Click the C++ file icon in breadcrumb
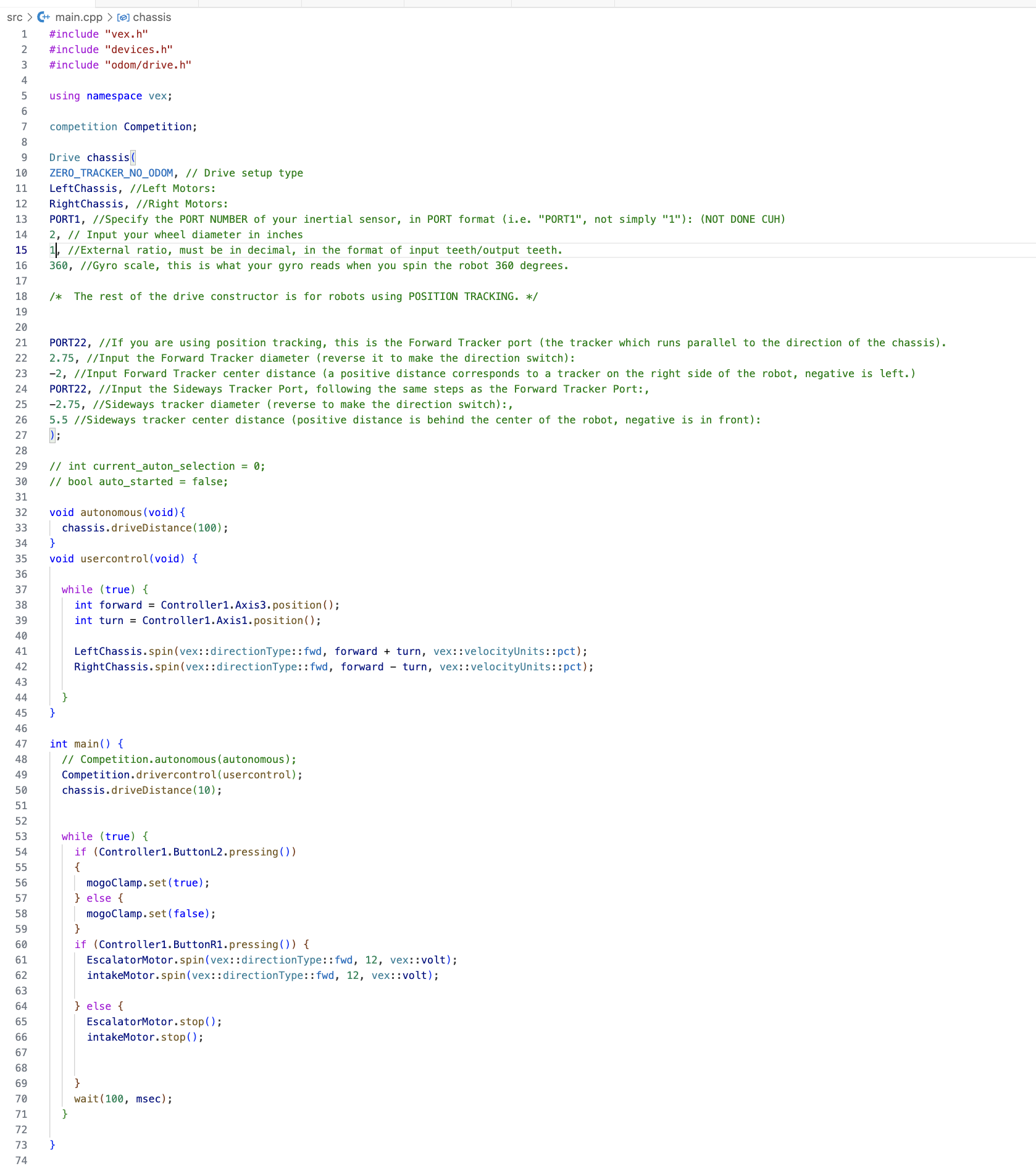Viewport: 1036px width, 1174px height. pos(44,17)
